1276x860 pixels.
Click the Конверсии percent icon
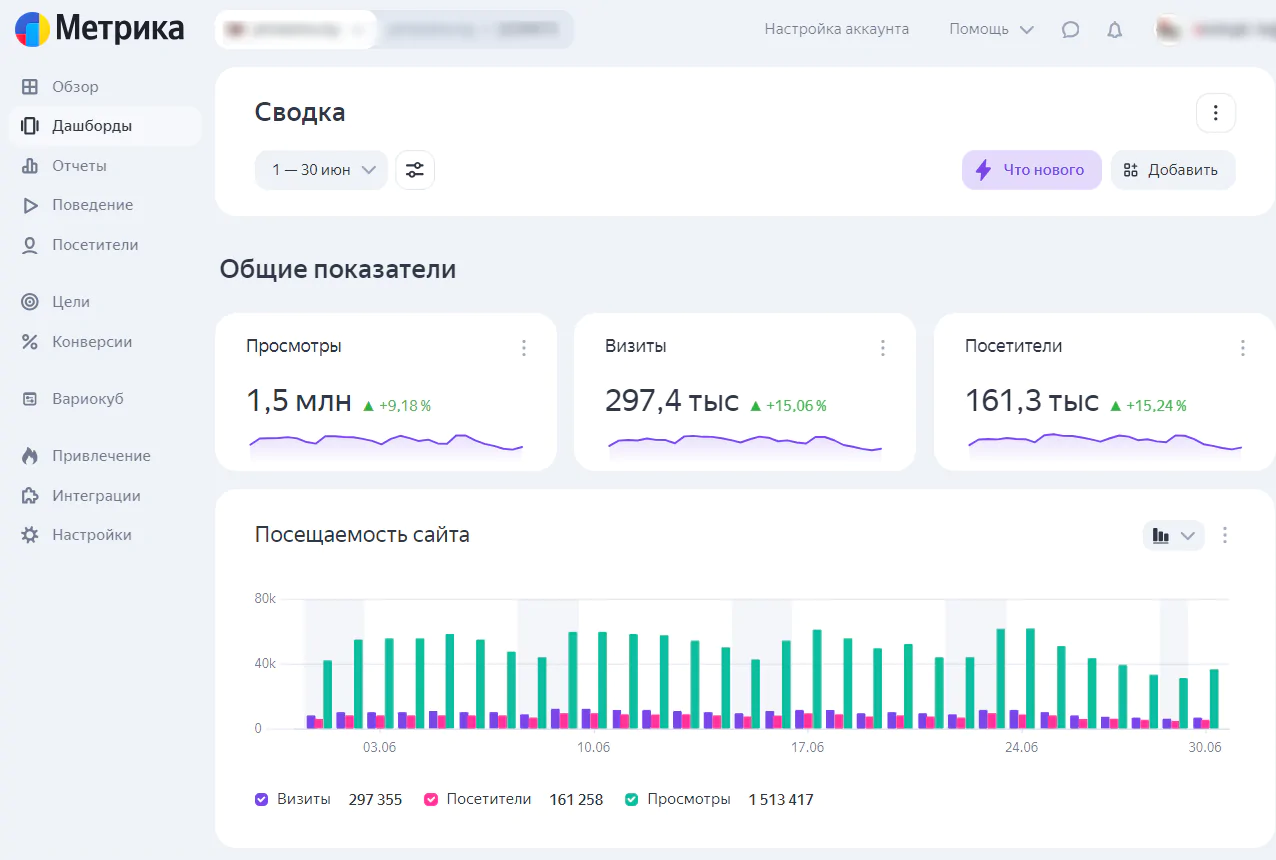[x=30, y=342]
